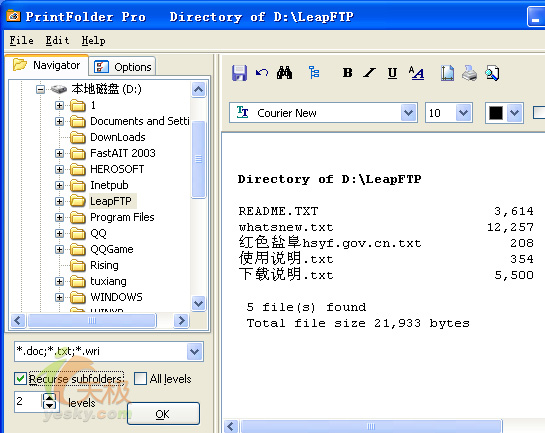Click the tree structure icon in toolbar
Image resolution: width=545 pixels, height=433 pixels.
click(x=314, y=72)
